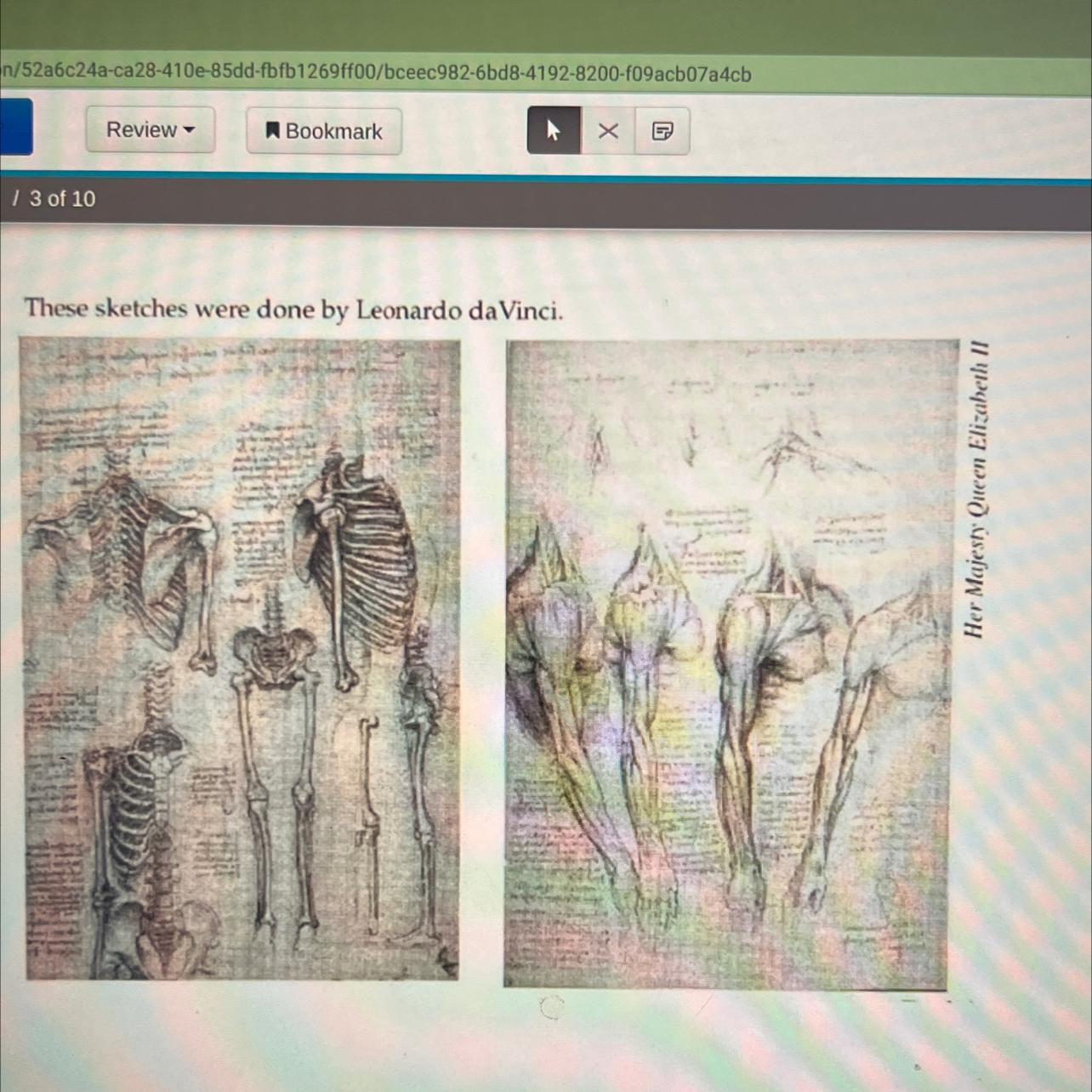Select the pointer cursor tool
This screenshot has width=1092, height=1092.
tap(554, 130)
